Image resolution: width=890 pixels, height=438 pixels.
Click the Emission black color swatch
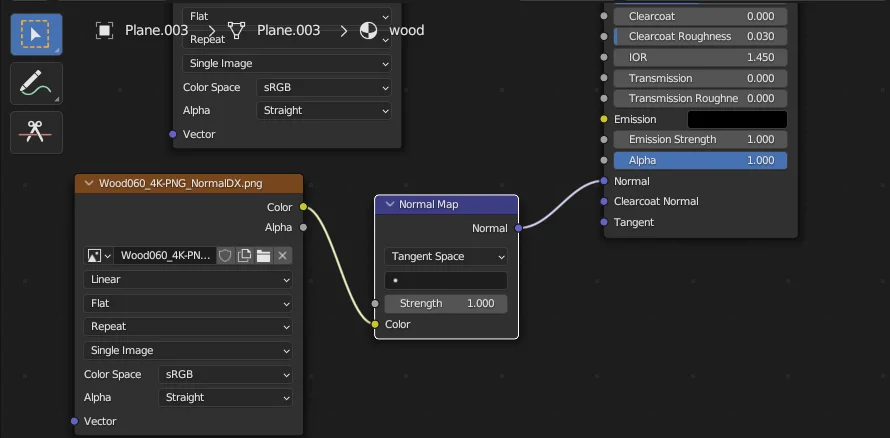[x=737, y=119]
